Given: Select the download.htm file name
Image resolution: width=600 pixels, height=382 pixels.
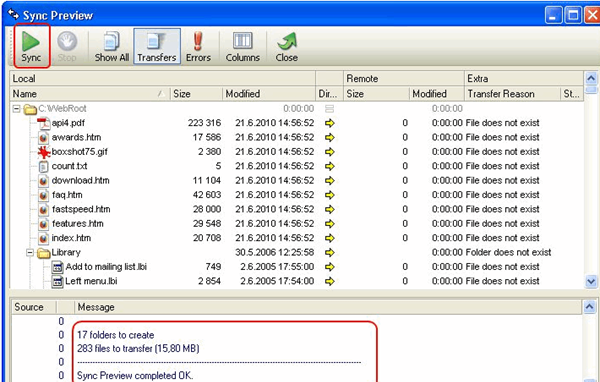Looking at the screenshot, I should point(80,181).
